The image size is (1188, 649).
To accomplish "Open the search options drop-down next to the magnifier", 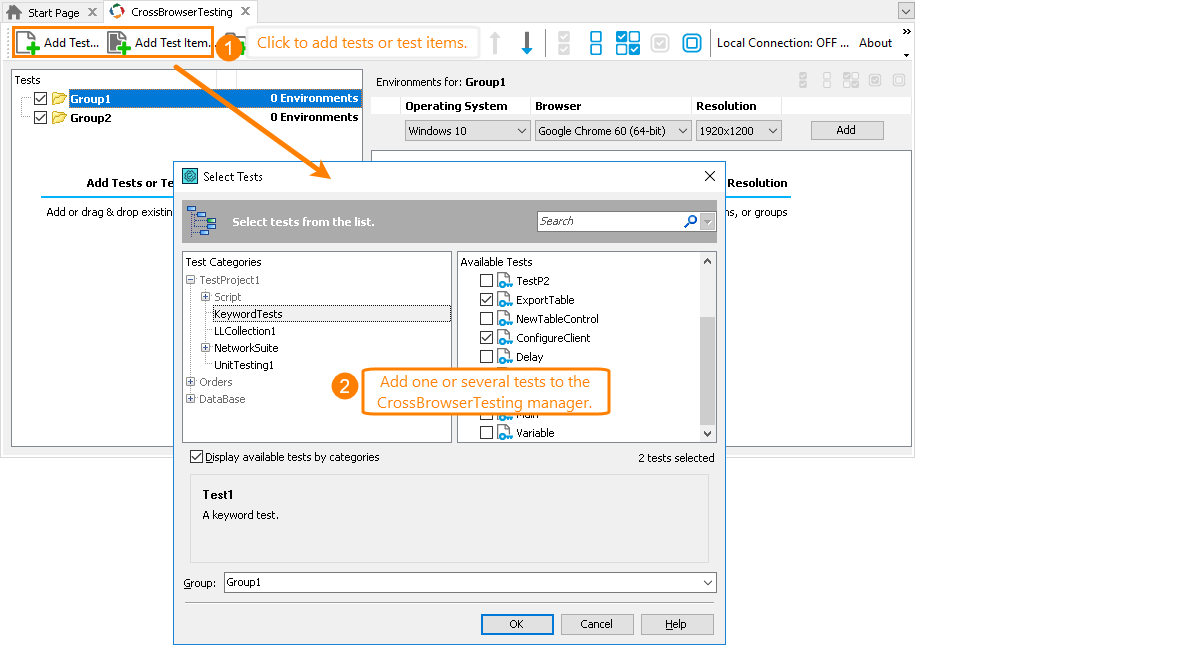I will coord(708,221).
